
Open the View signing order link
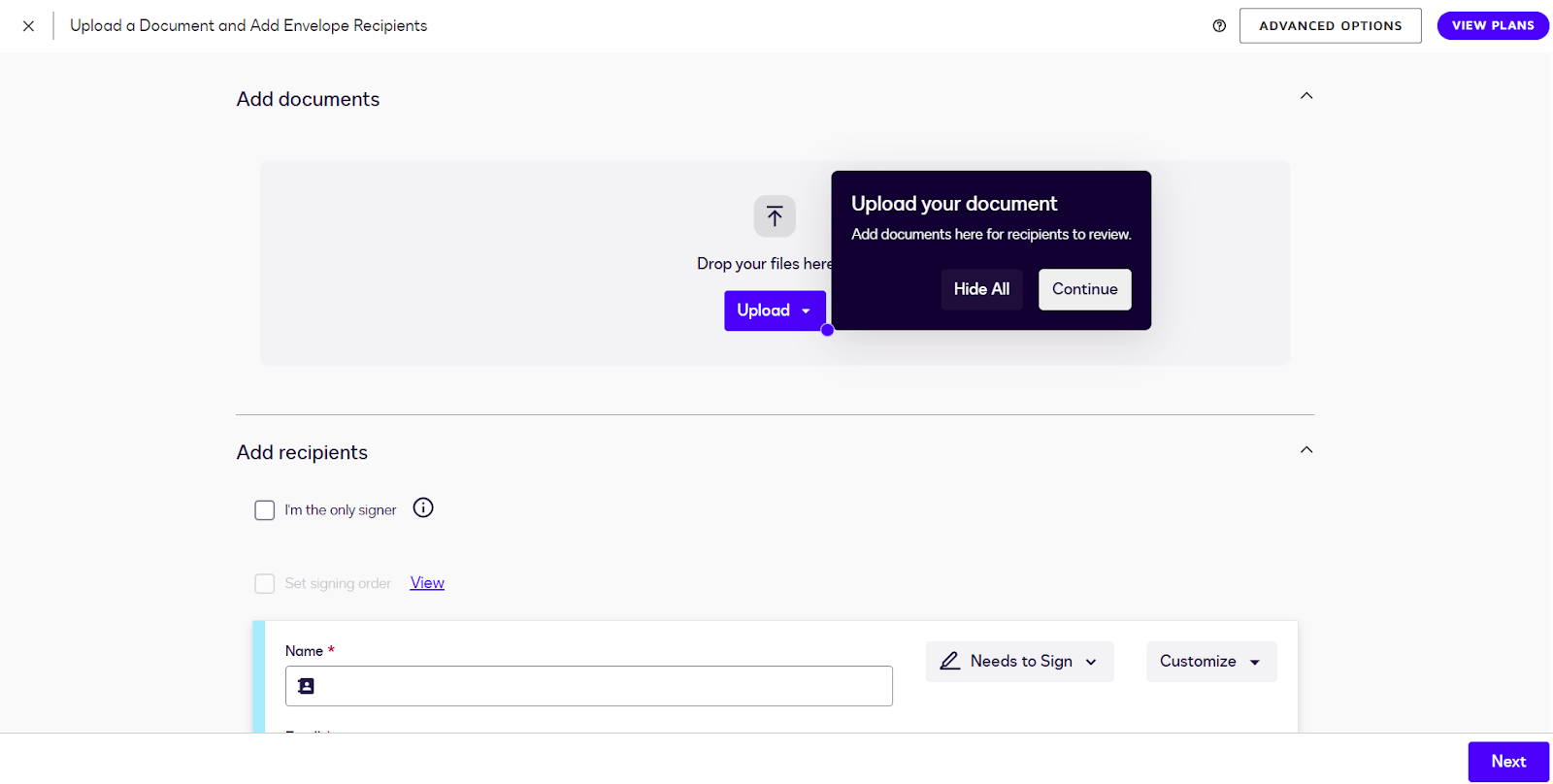[x=427, y=583]
